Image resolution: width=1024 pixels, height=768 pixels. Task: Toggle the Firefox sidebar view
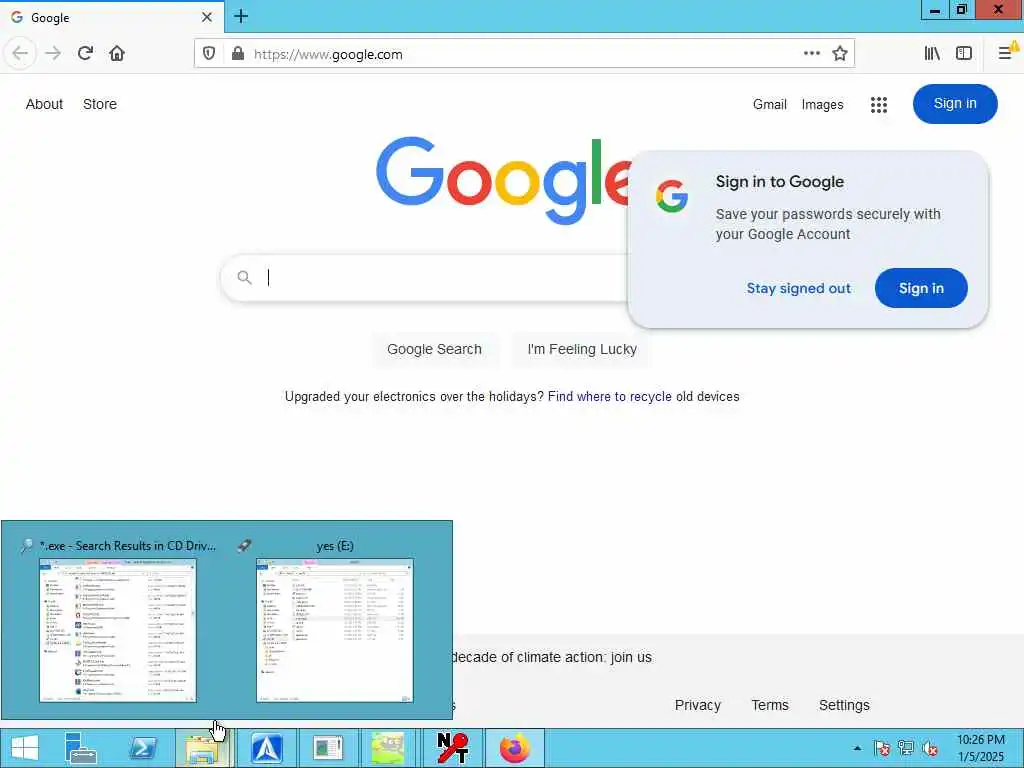[x=964, y=54]
